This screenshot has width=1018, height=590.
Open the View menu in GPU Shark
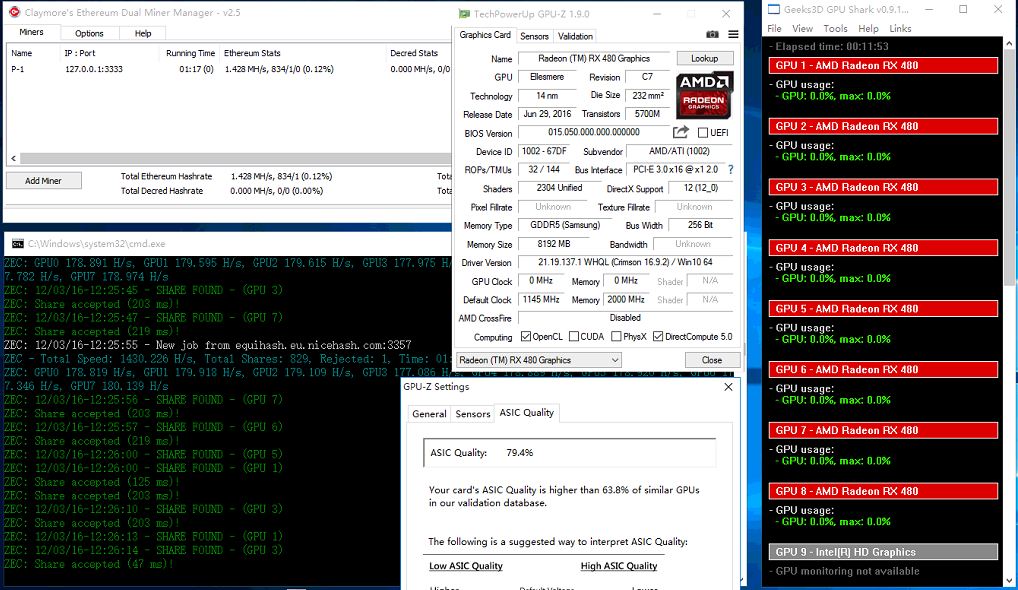[804, 29]
